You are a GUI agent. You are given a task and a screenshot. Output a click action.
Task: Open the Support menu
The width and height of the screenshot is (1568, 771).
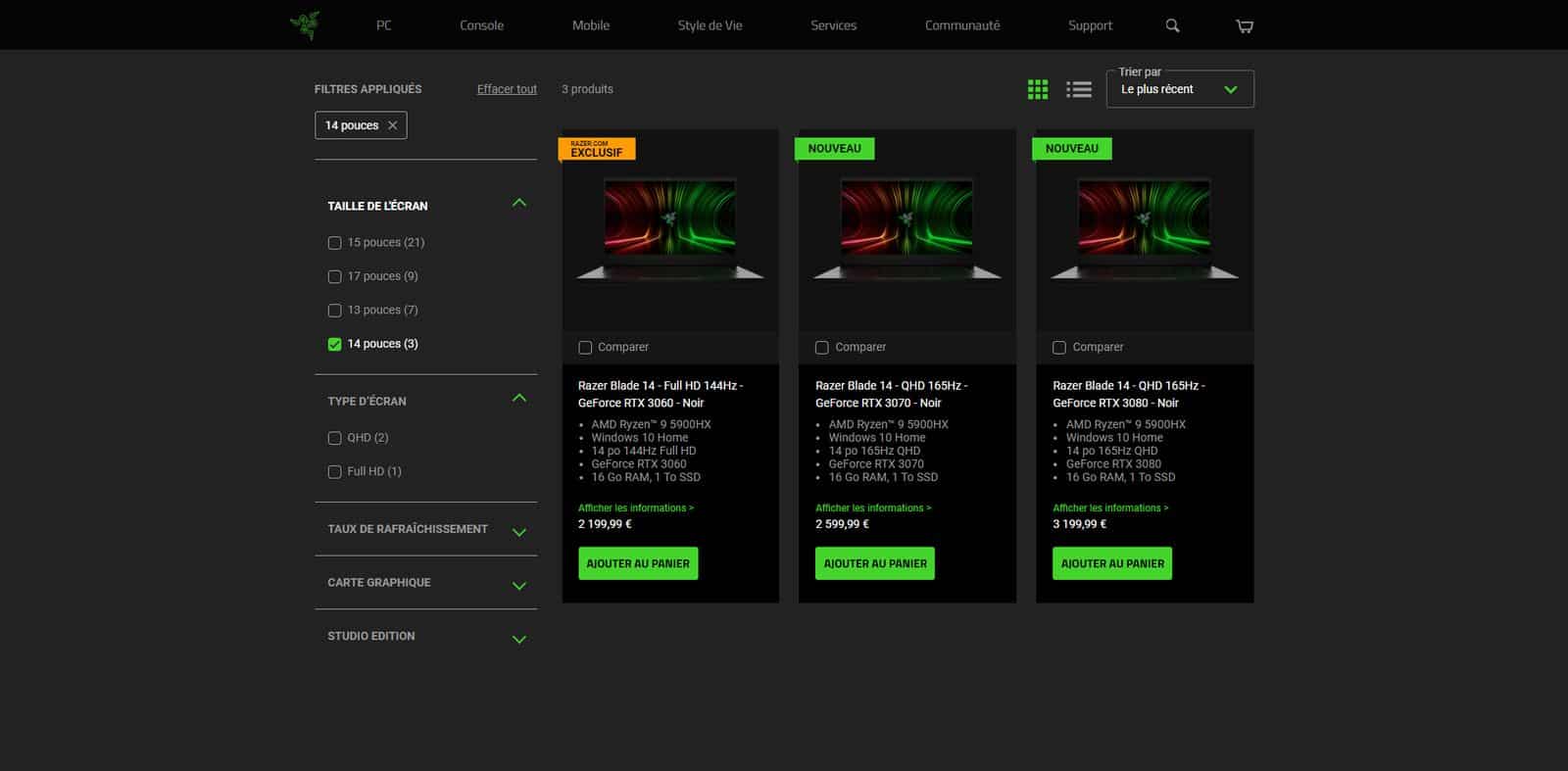pos(1090,25)
